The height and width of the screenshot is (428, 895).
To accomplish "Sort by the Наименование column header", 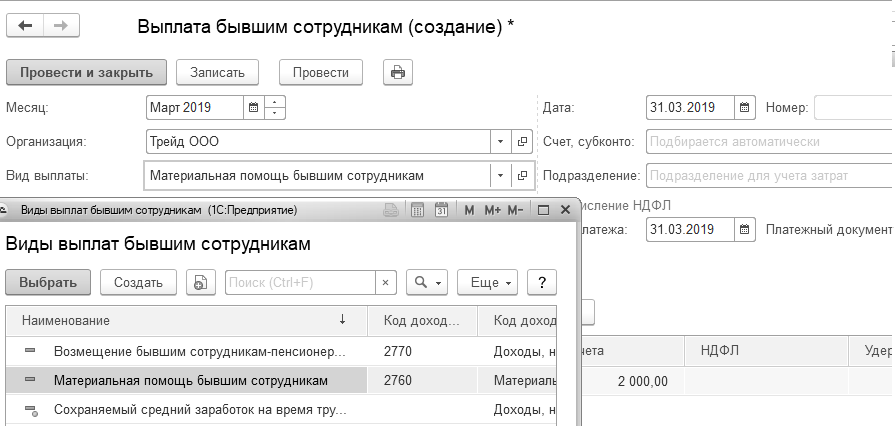I will pos(186,321).
